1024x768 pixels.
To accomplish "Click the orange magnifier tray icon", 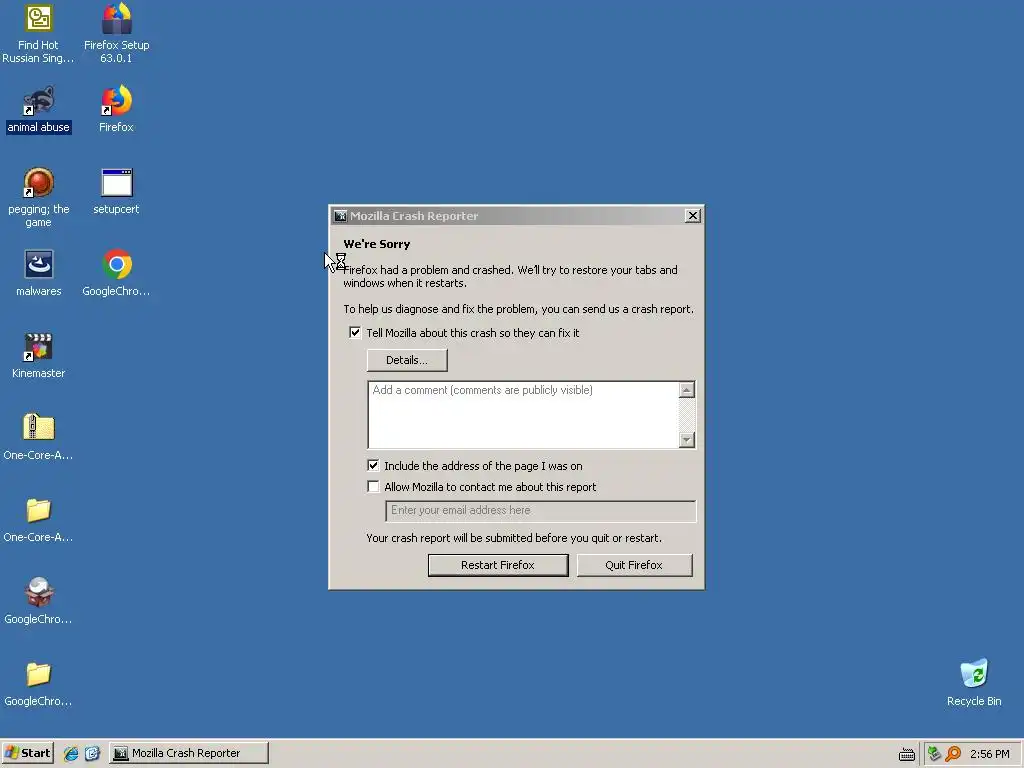I will pyautogui.click(x=953, y=754).
